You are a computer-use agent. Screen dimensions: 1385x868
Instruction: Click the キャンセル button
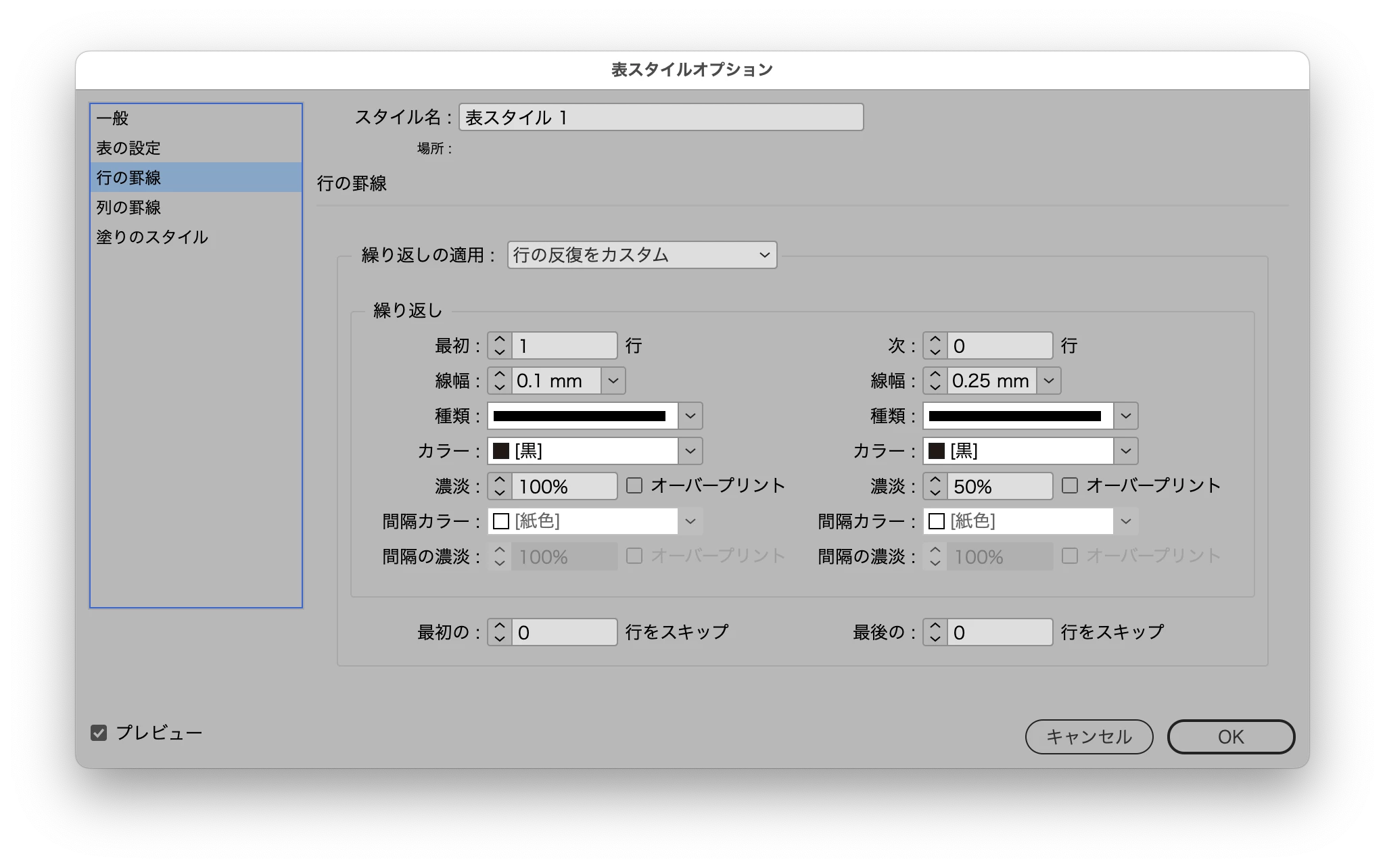tap(1089, 737)
